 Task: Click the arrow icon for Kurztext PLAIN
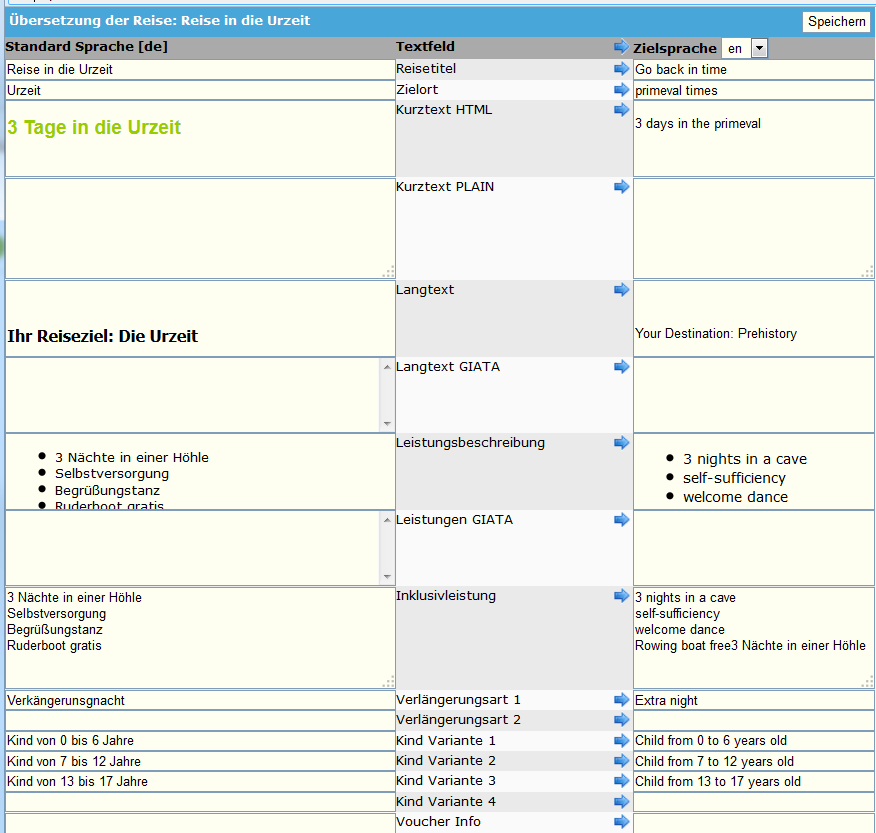621,187
